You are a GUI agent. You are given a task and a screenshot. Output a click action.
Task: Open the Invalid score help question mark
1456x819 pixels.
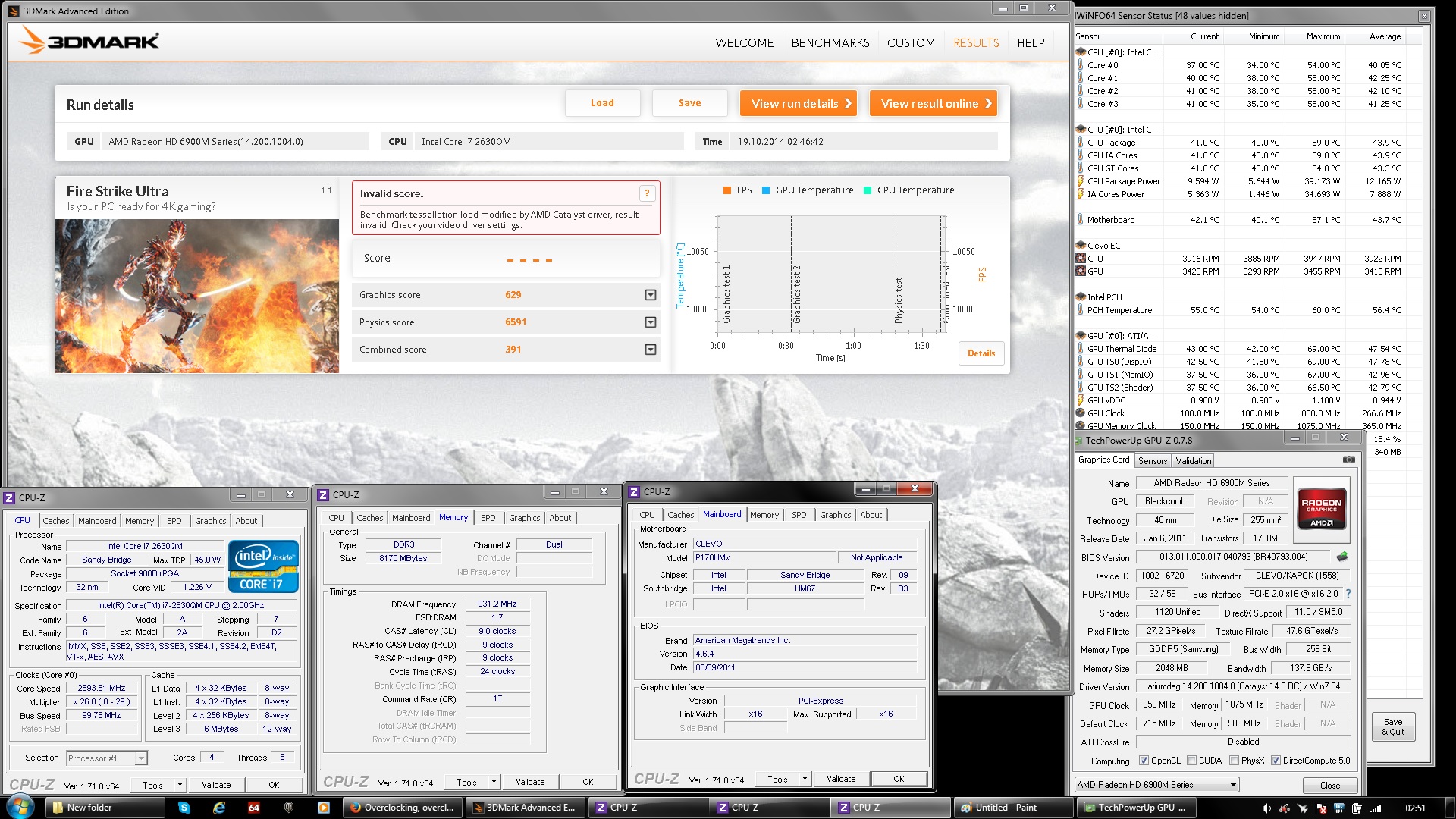647,193
